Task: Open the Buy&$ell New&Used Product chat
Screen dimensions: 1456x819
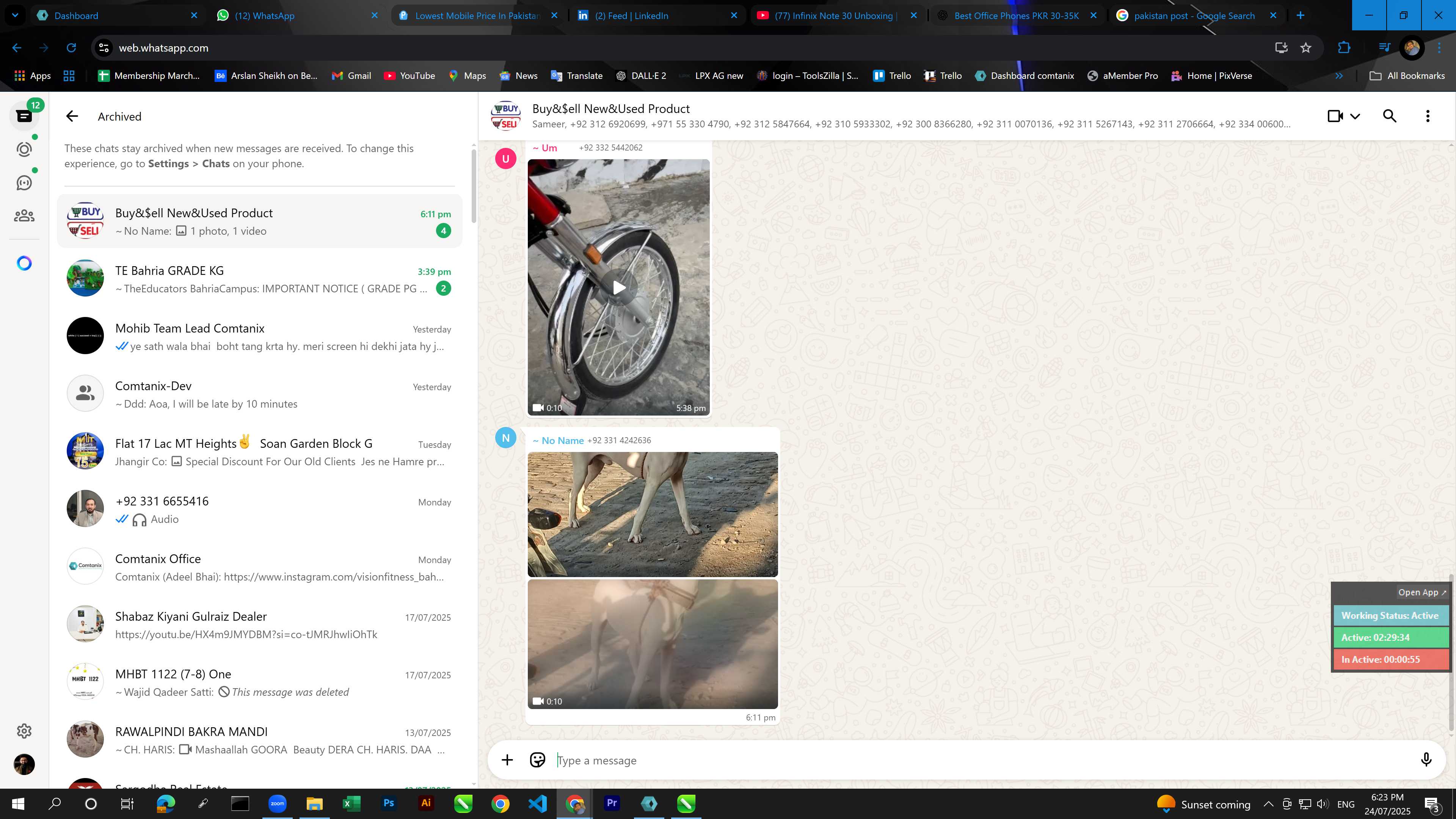Action: point(259,221)
